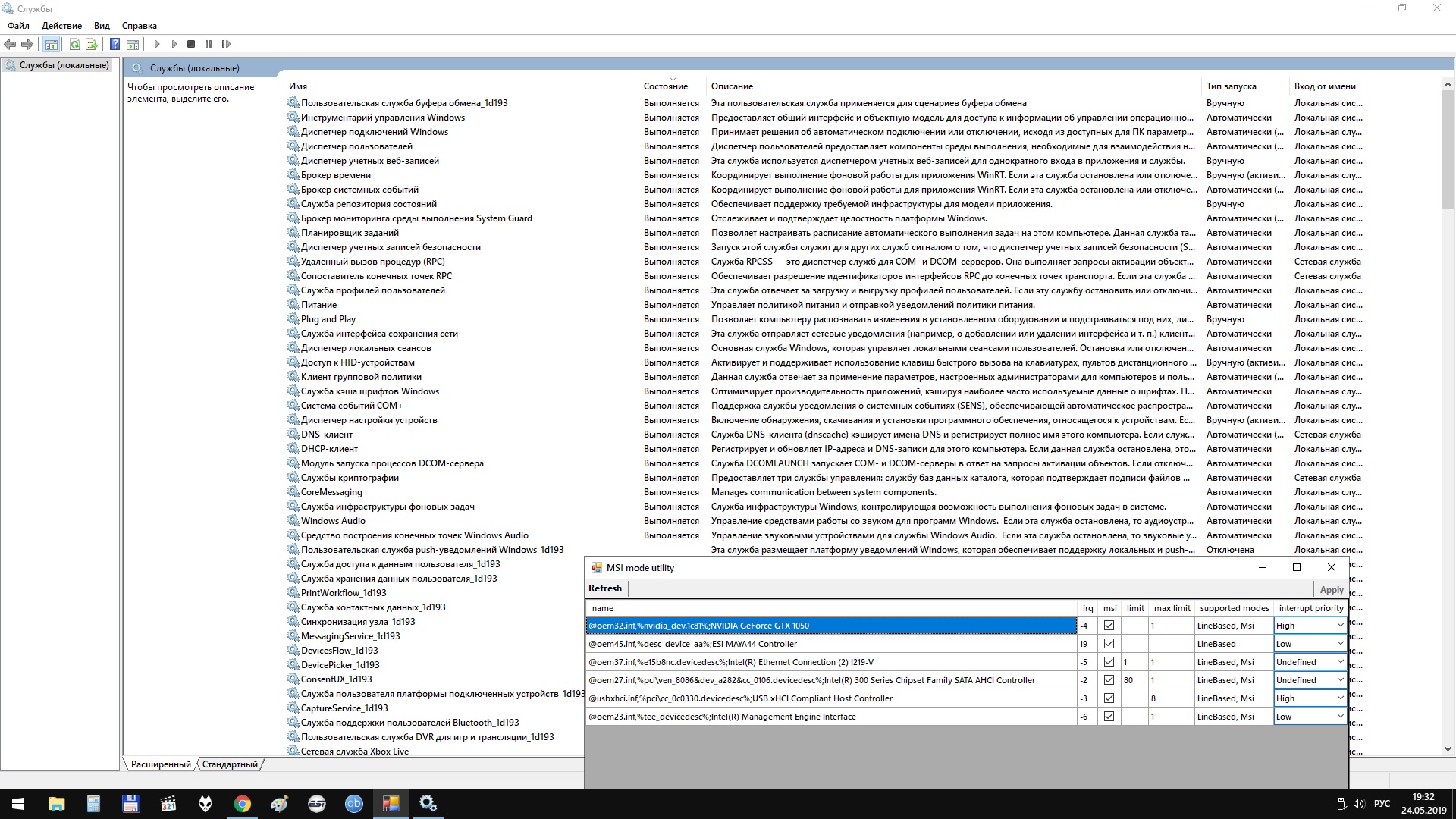Expand interrupt priority dropdown for Management Engine Interface
This screenshot has height=819, width=1456.
point(1339,717)
